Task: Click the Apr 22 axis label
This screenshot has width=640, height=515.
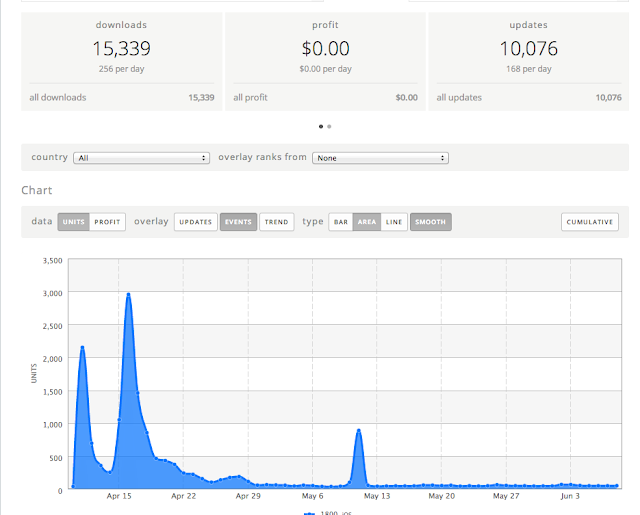Action: [183, 496]
